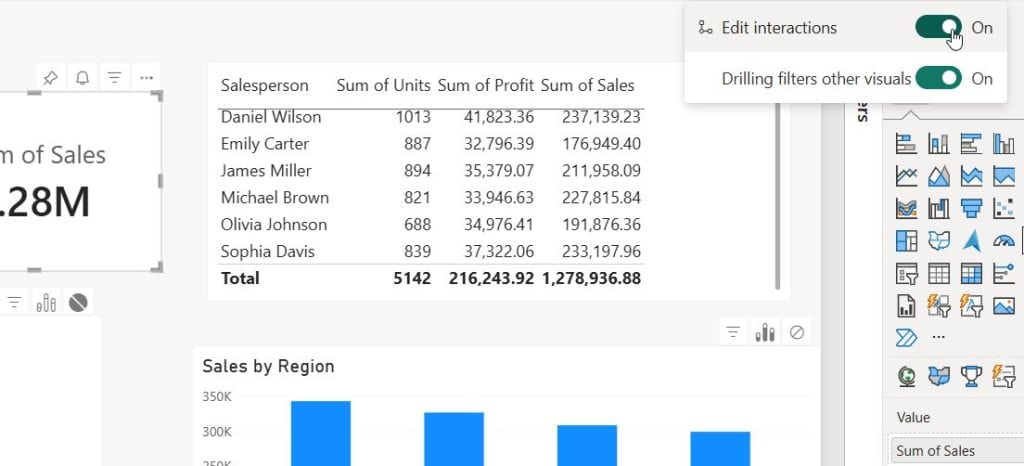1024x466 pixels.
Task: Choose None interaction icon below the card
Action: 78,302
